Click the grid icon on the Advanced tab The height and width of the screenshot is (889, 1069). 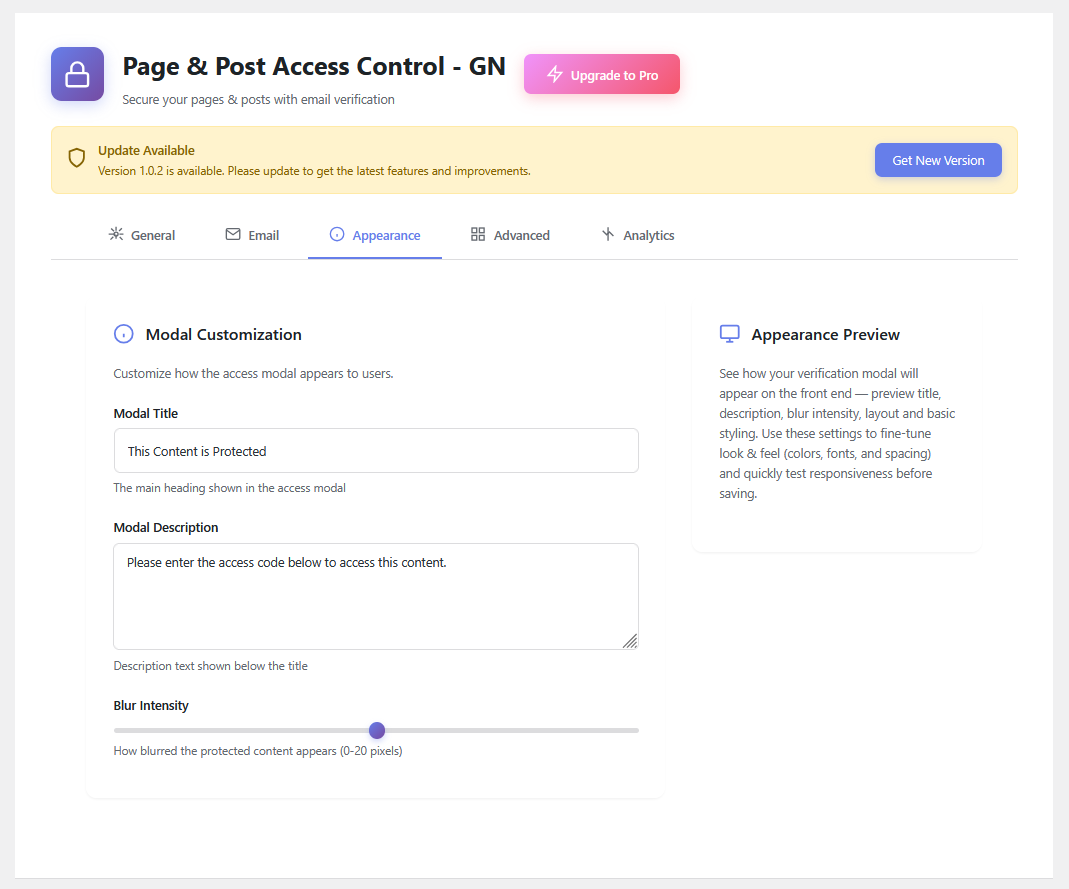[x=477, y=234]
